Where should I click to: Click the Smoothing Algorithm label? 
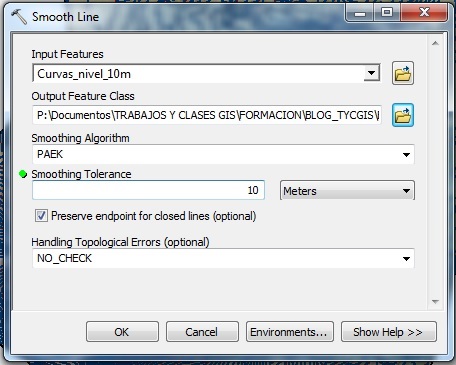80,138
